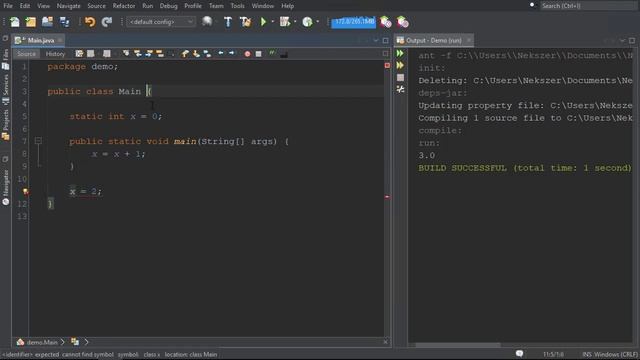Toggle INS insert mode in status bar
Image resolution: width=640 pixels, height=360 pixels.
(x=587, y=354)
